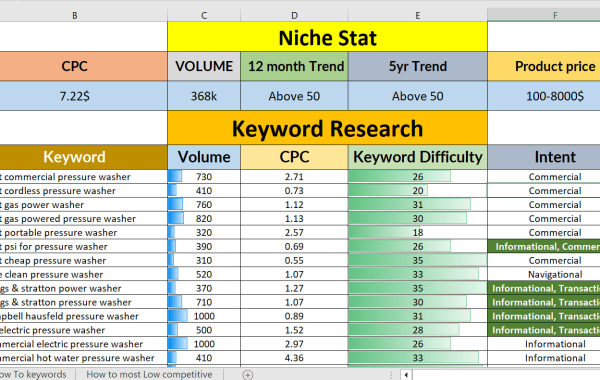Click Commercial intent for cordless pressure washer
The image size is (600, 380).
(544, 191)
